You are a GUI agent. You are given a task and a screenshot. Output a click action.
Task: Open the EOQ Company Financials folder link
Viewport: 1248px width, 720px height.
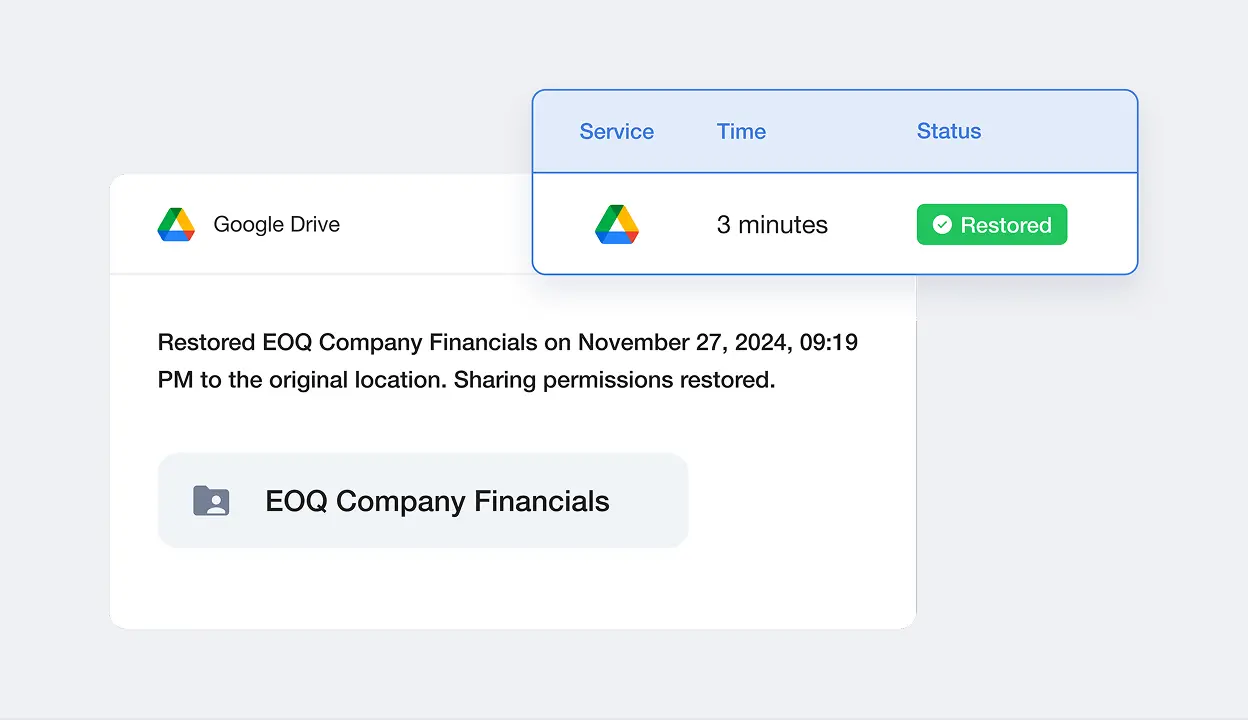click(x=436, y=500)
